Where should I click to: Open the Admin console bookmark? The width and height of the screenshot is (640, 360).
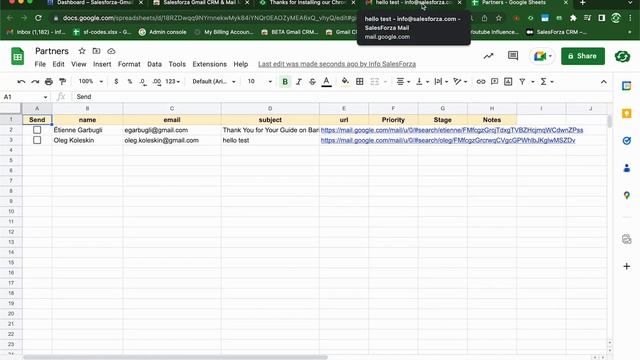point(162,32)
